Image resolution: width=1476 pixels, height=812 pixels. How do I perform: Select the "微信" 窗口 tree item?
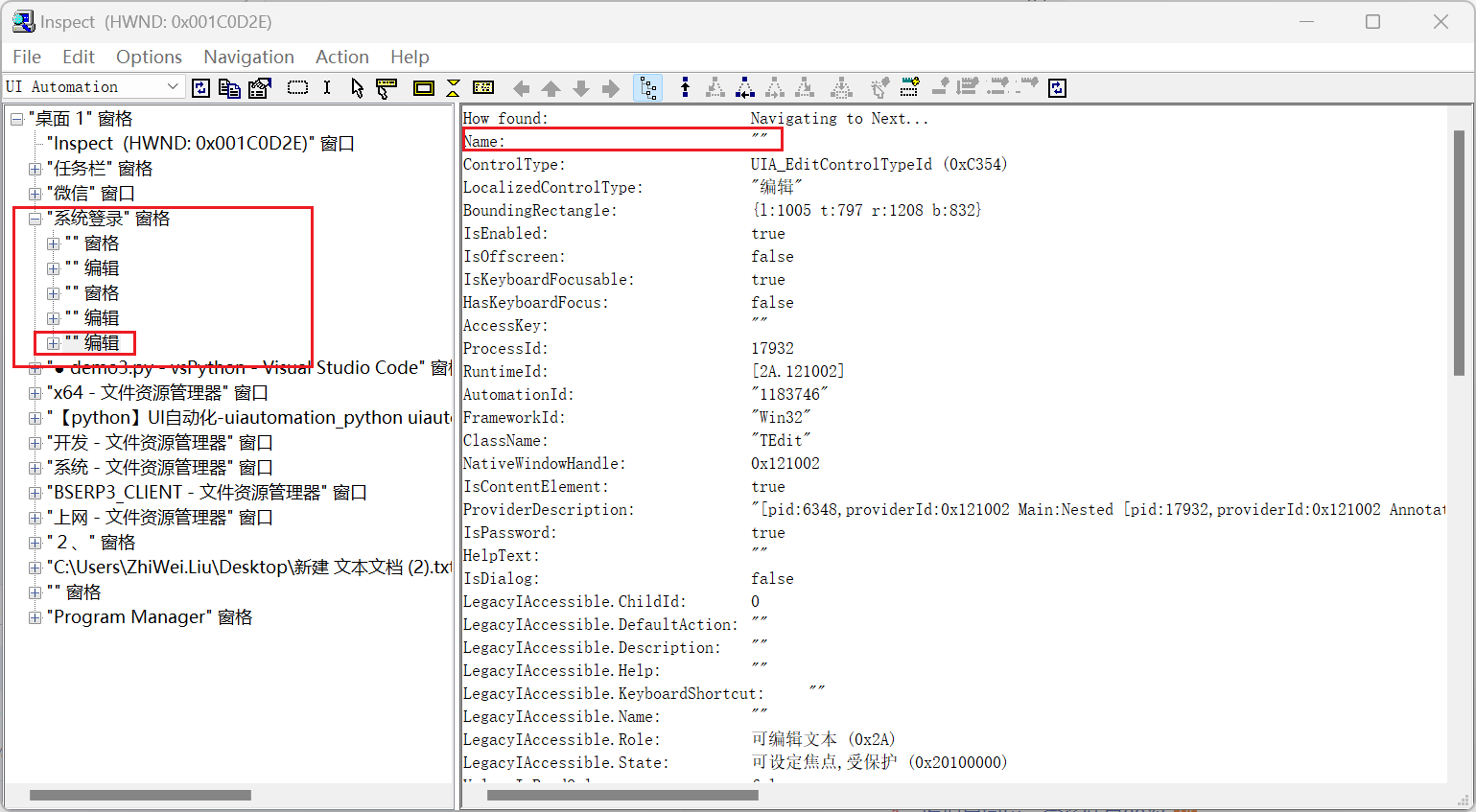pyautogui.click(x=91, y=194)
